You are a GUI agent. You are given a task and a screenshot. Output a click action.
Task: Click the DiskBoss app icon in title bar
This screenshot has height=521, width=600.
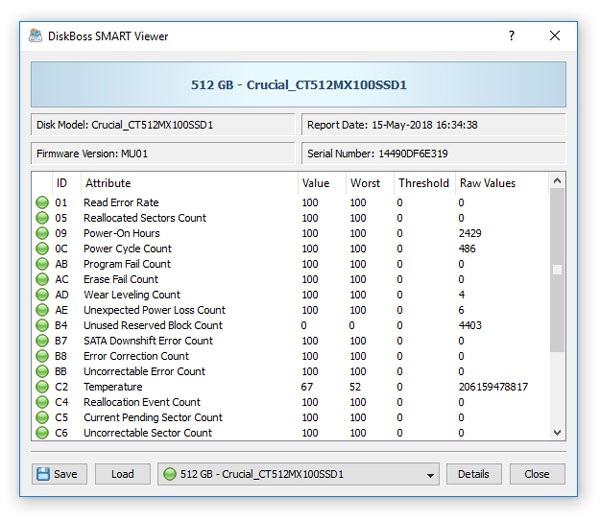(36, 36)
